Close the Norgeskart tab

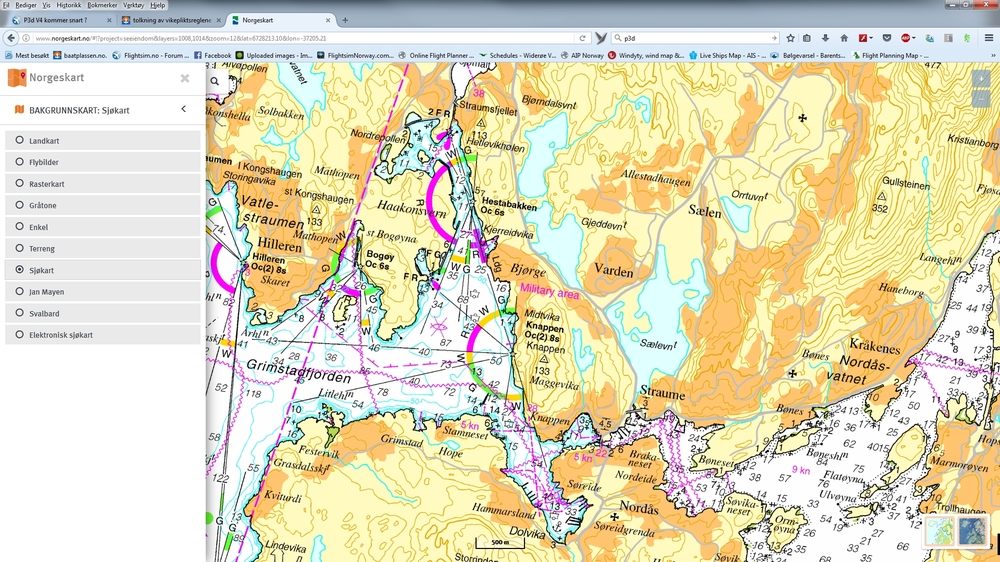tap(328, 20)
